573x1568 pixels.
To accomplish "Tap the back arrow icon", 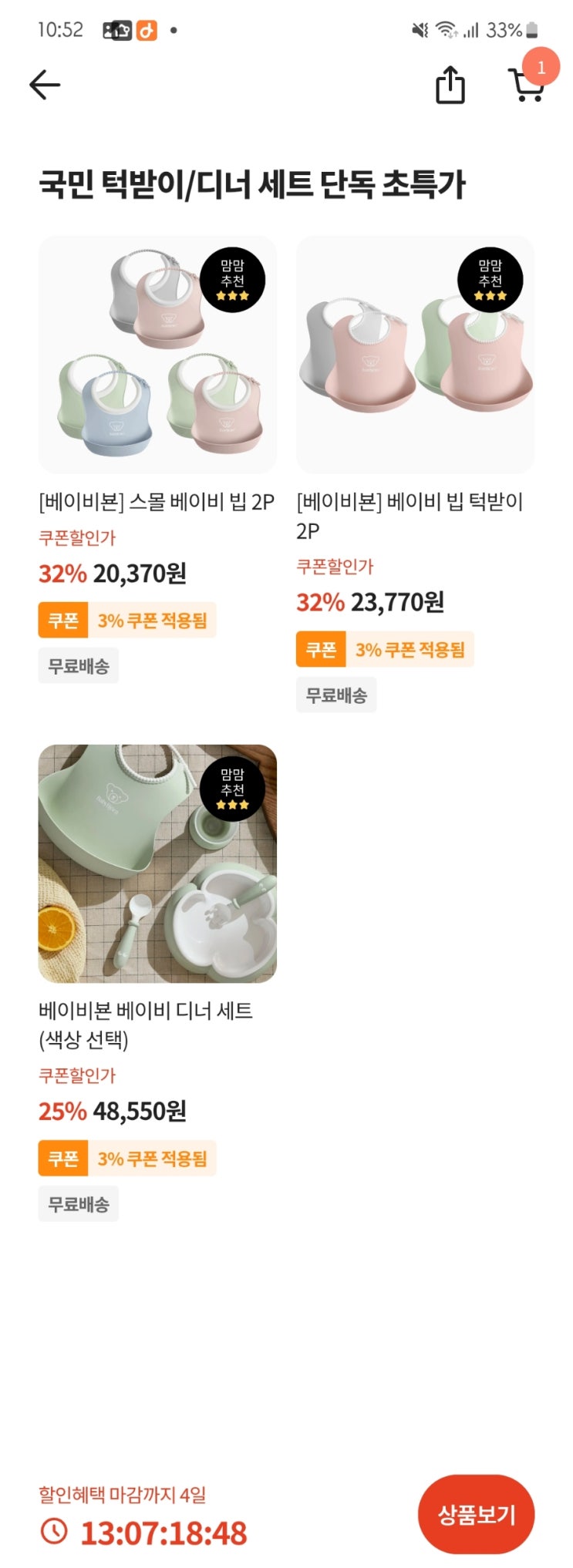I will coord(45,85).
